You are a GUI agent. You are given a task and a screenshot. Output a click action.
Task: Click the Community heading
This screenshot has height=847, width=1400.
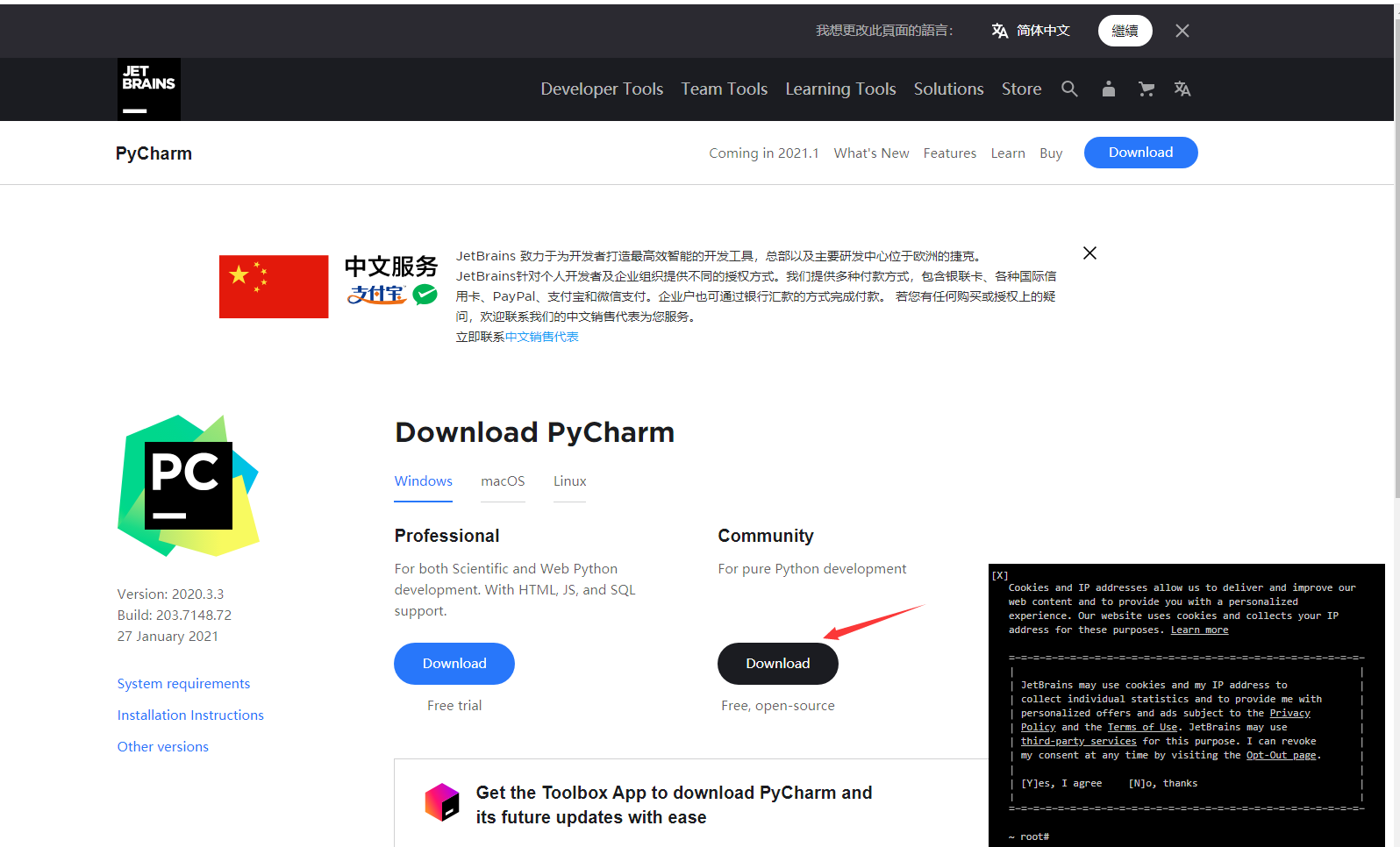766,536
